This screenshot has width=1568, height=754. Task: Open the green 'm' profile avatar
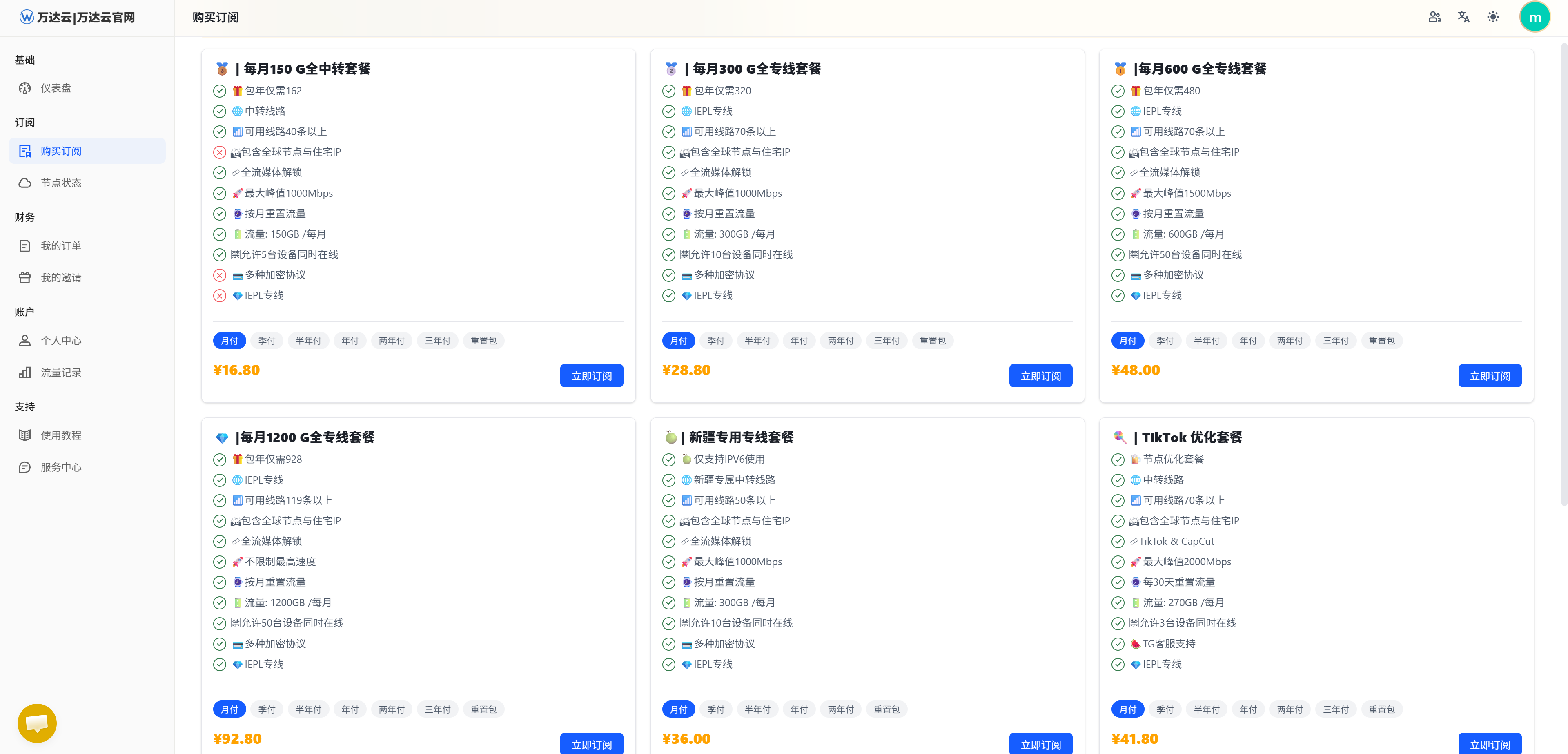(1535, 17)
